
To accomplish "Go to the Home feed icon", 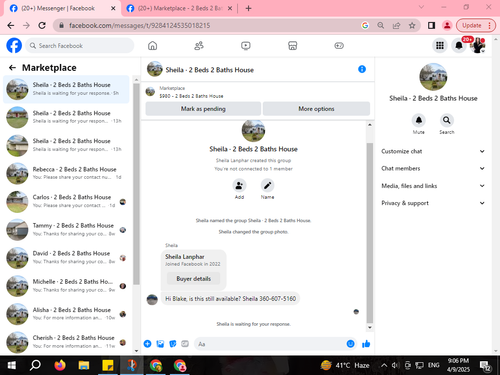I will [152, 46].
